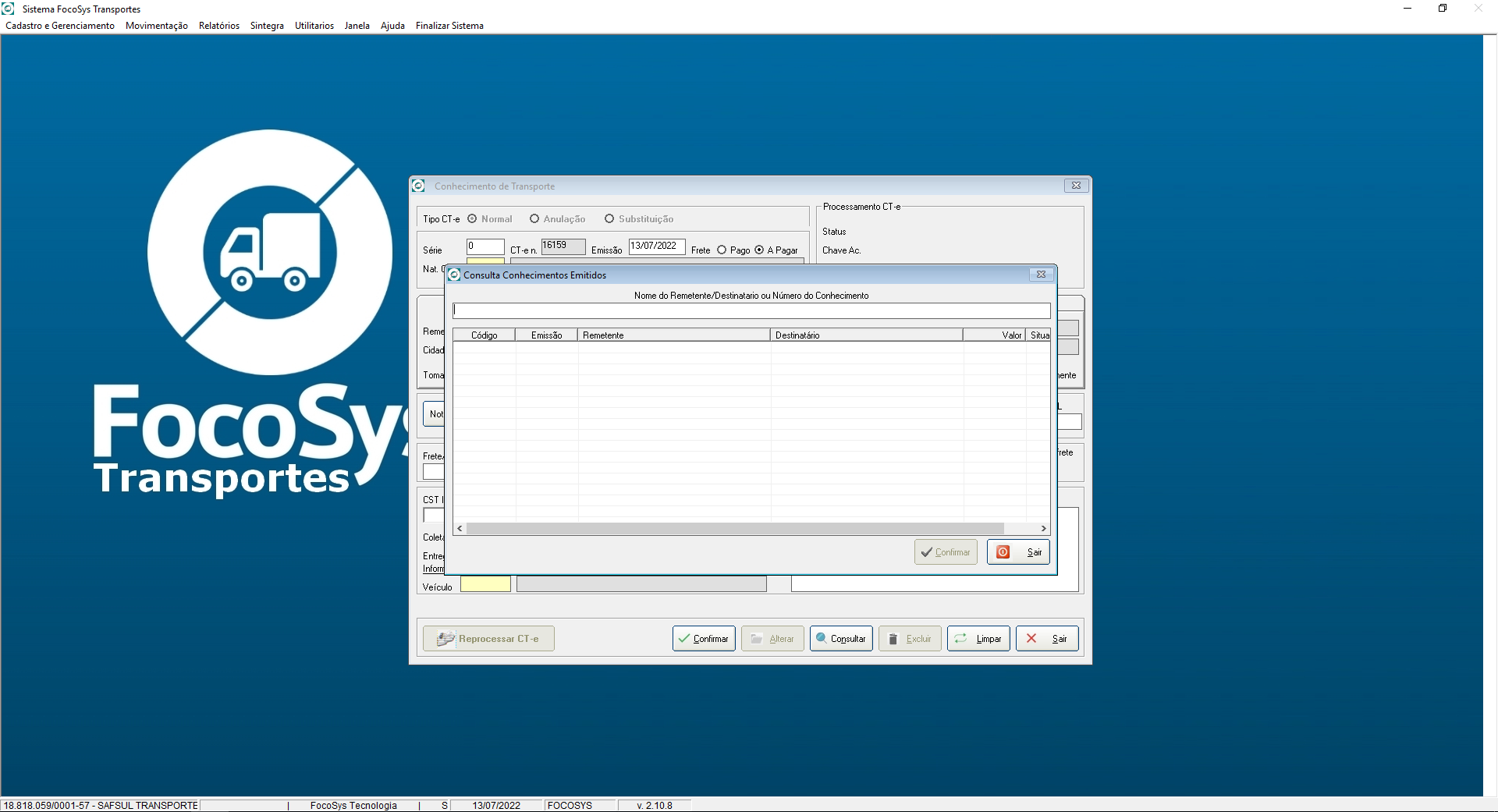The image size is (1498, 812).
Task: Click Confirmar in the Consulta dialog
Action: tap(946, 552)
